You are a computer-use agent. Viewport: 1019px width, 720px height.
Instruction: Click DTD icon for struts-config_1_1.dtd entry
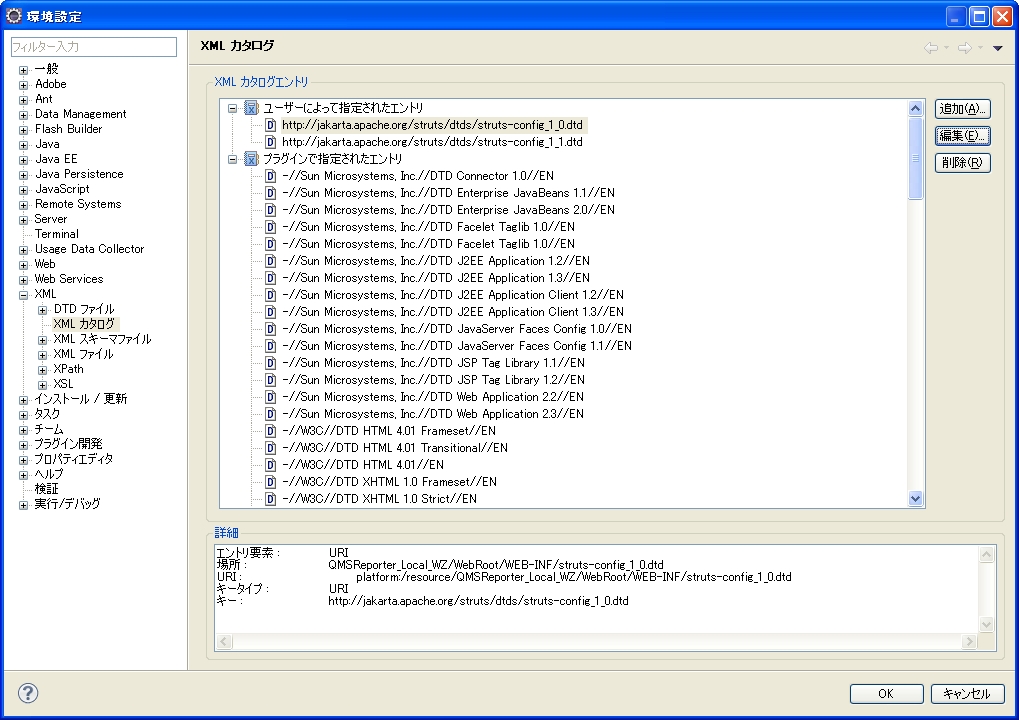pos(270,142)
